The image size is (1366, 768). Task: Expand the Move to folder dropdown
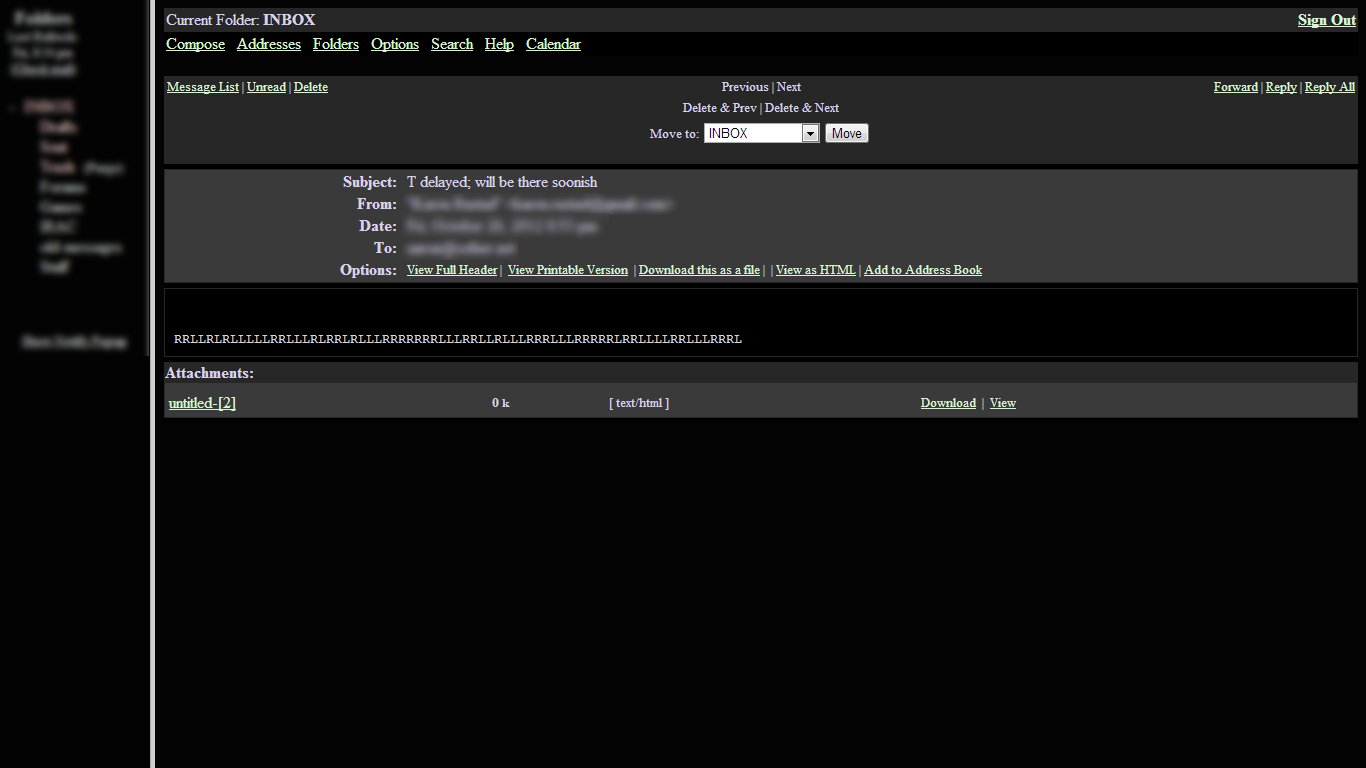pos(810,134)
